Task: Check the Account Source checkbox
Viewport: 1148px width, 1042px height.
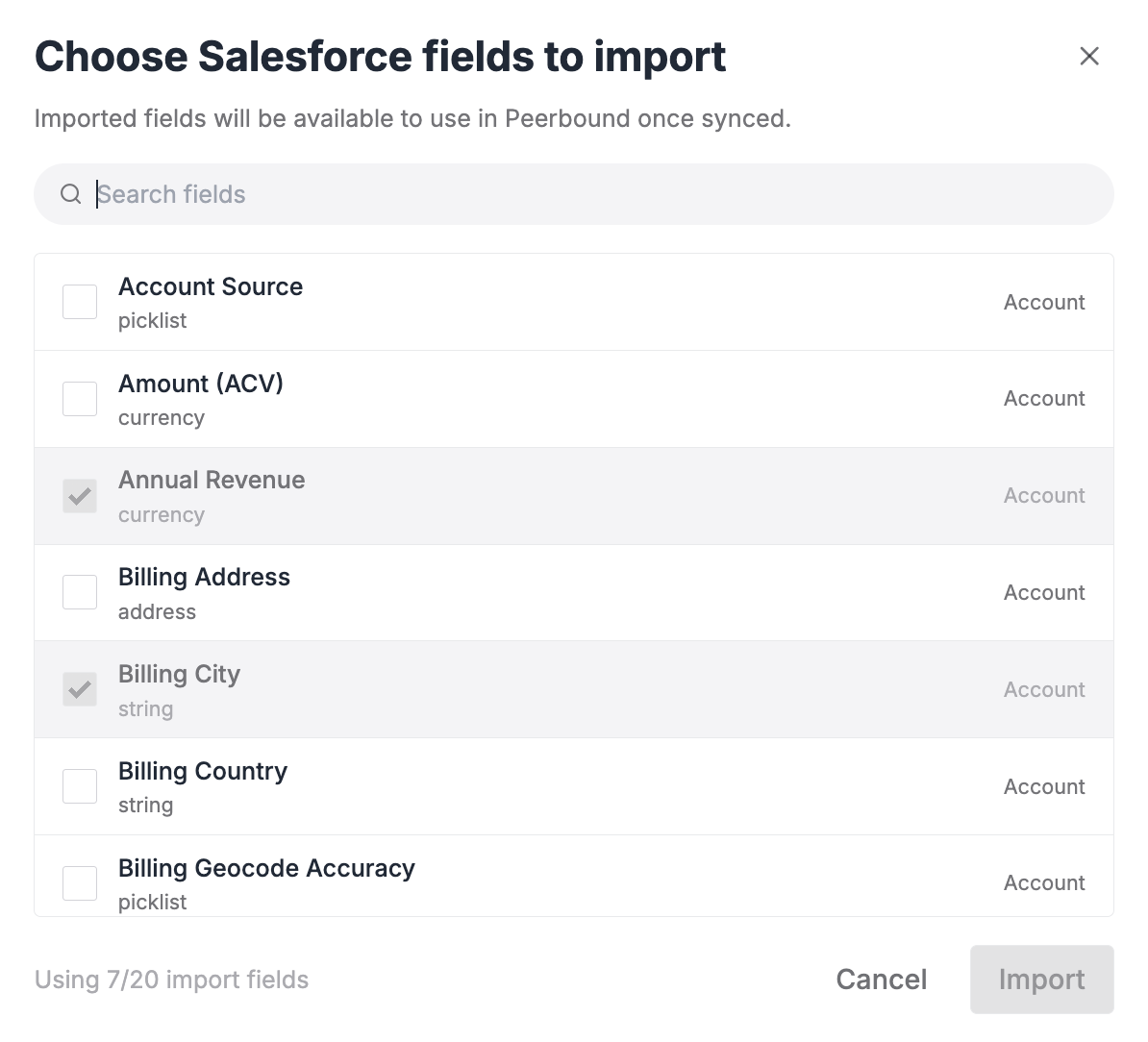Action: 80,302
